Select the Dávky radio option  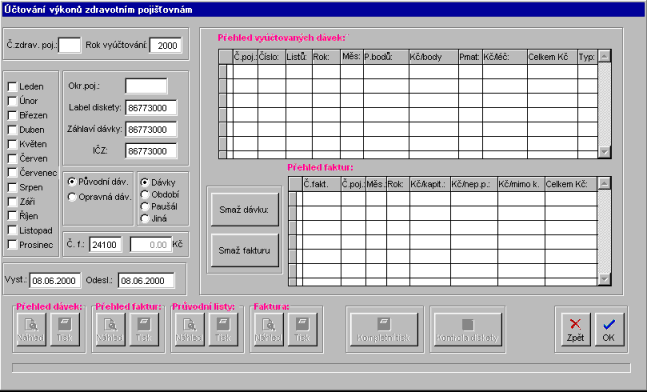[145, 182]
